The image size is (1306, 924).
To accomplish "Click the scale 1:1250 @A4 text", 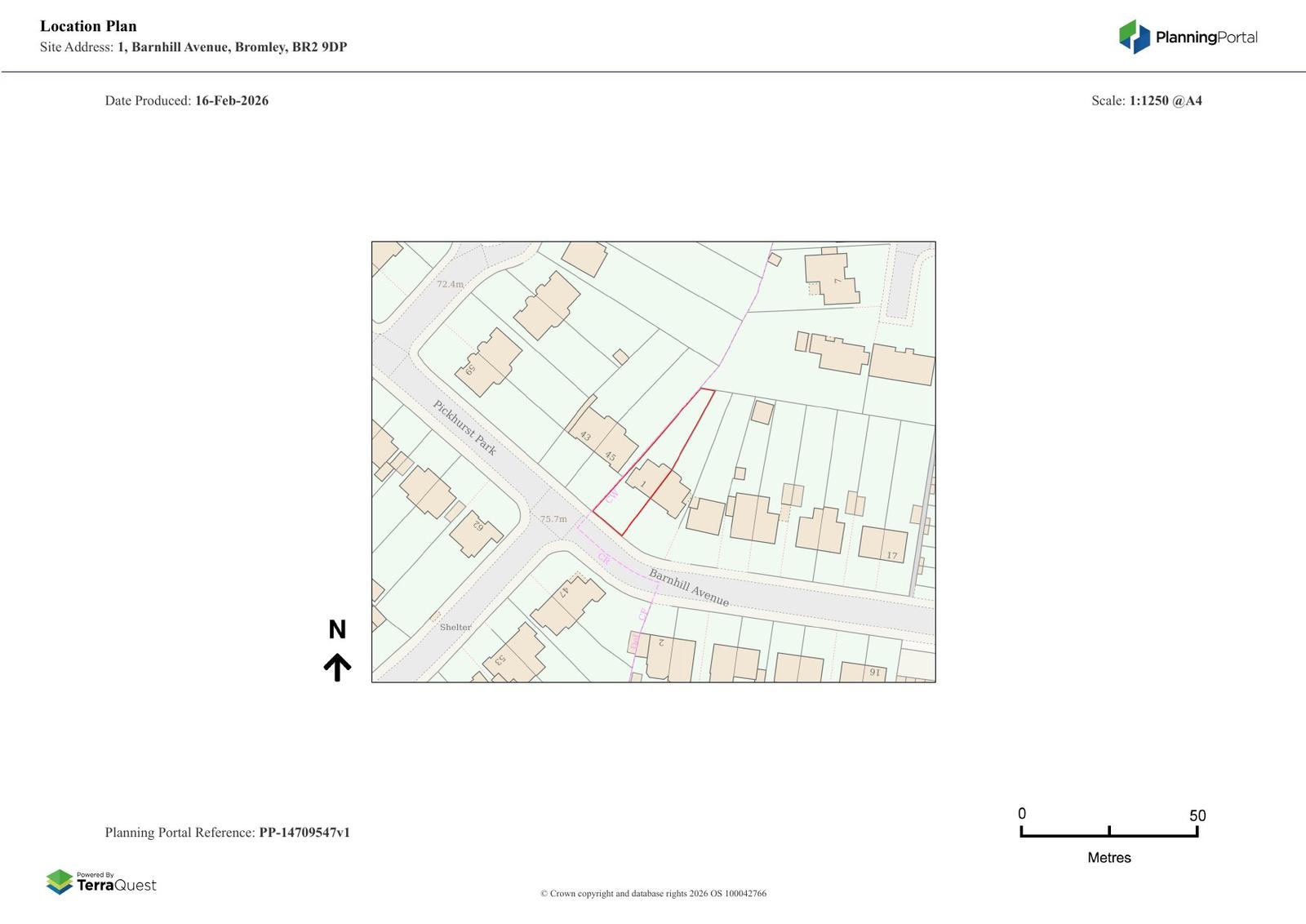I will pos(1165,100).
